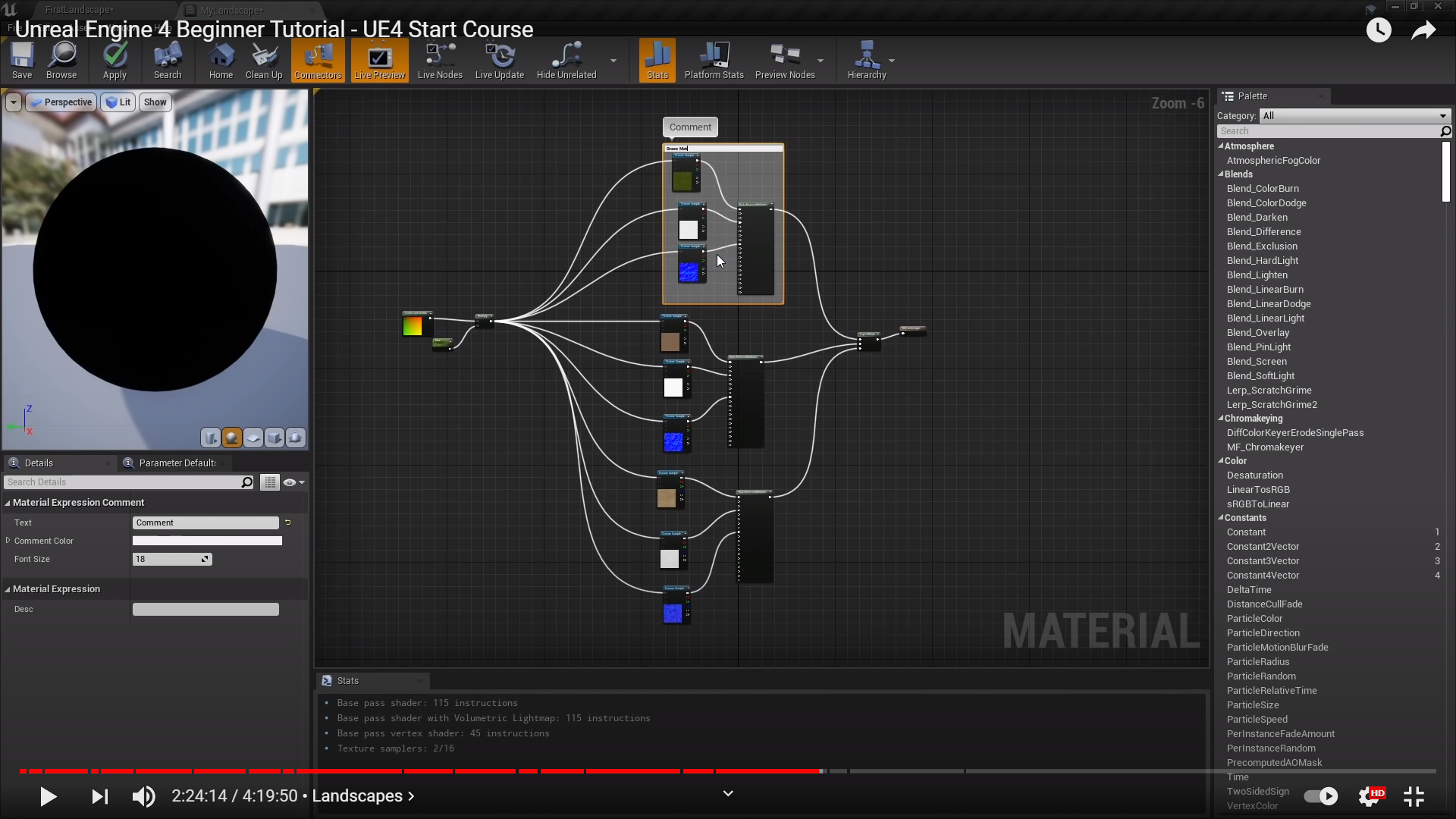Open the Search toolbar tool

[168, 61]
